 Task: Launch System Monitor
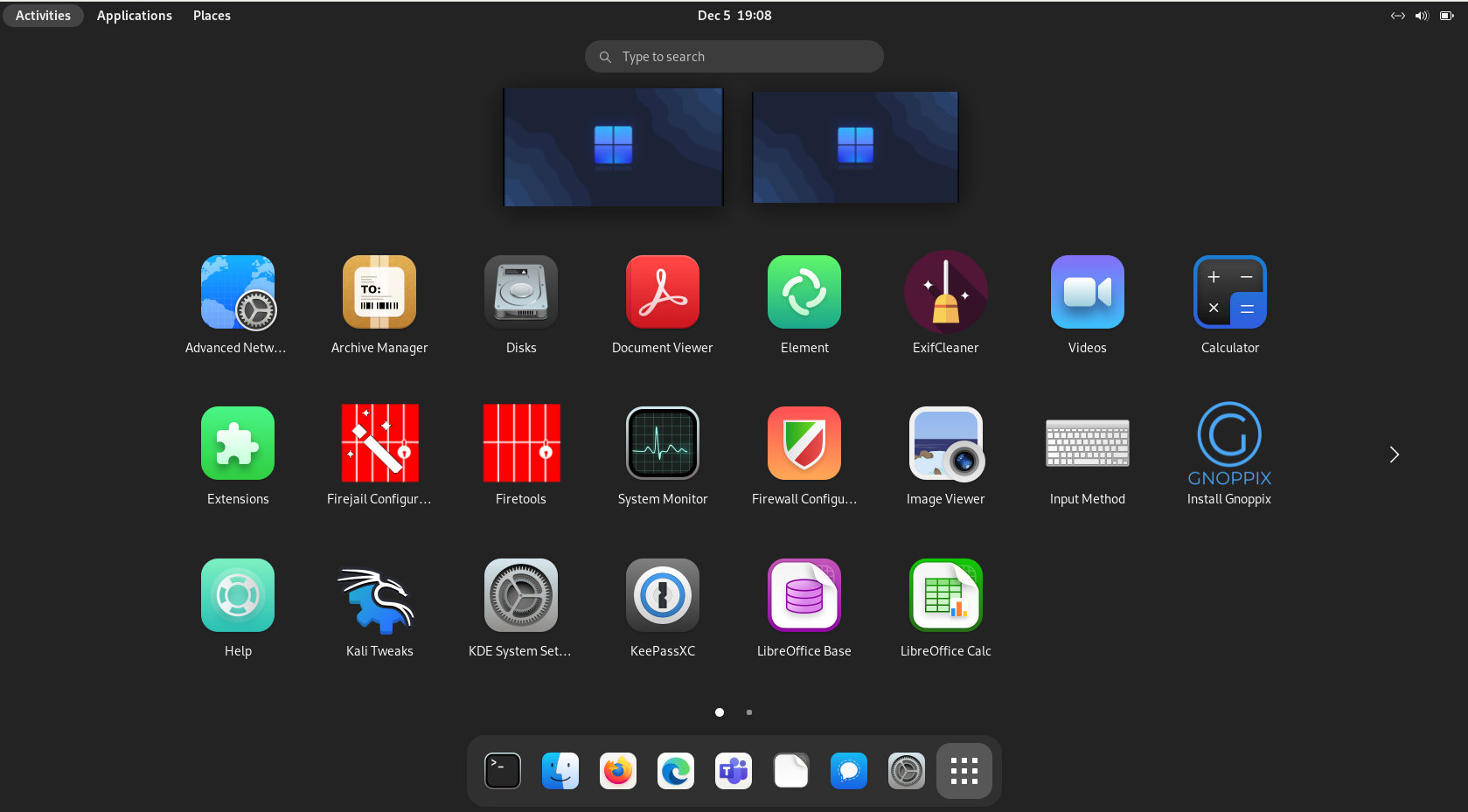pyautogui.click(x=662, y=443)
